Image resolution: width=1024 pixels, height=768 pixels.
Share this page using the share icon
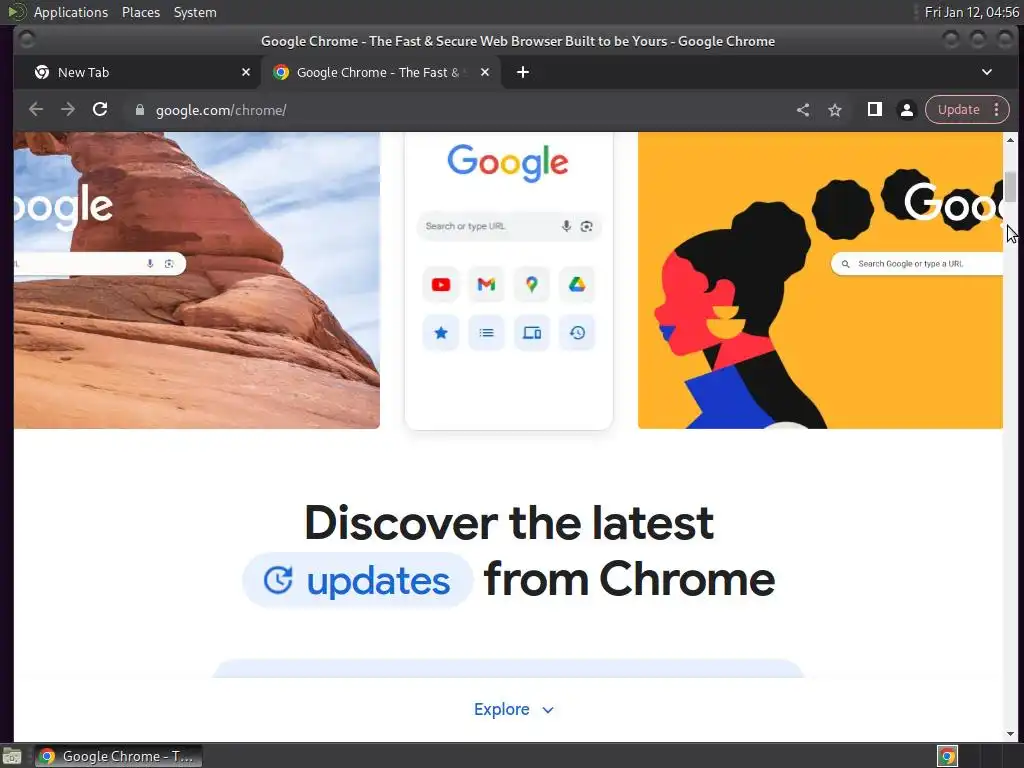(803, 110)
